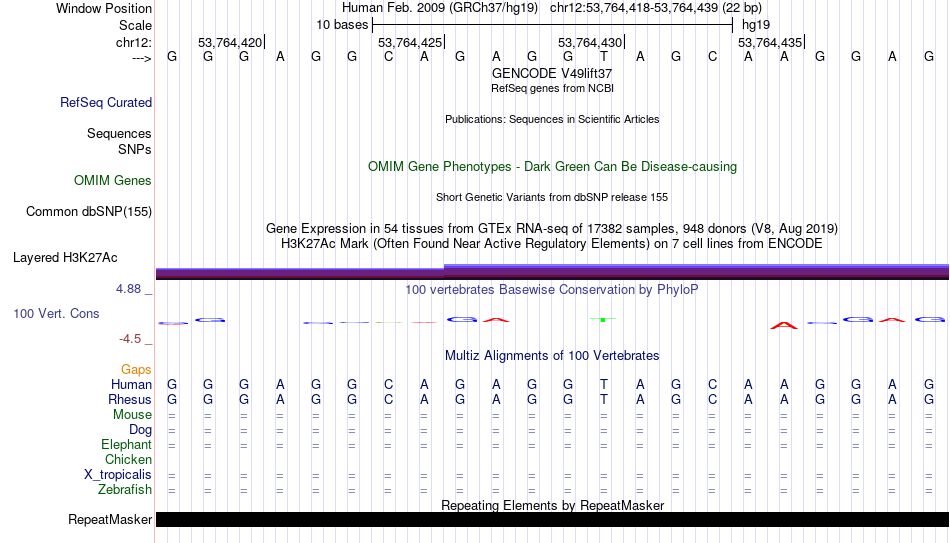The height and width of the screenshot is (543, 950).
Task: Click the RepeatMasker track label
Action: [x=110, y=519]
